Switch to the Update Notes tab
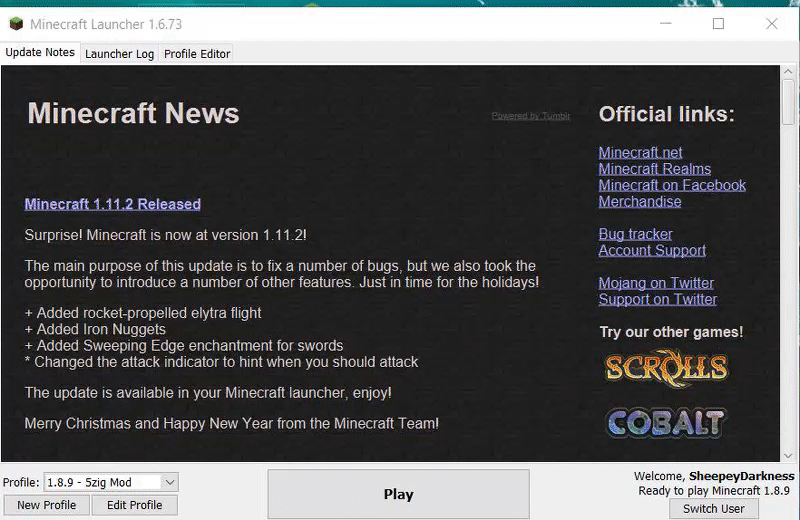800x520 pixels. 40,53
